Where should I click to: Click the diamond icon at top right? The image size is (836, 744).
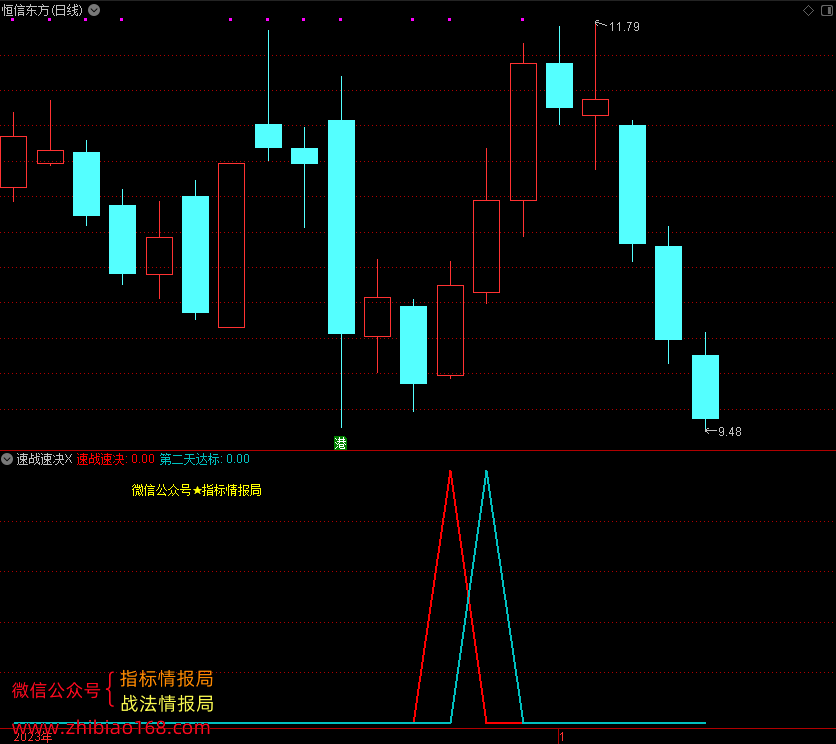[x=808, y=11]
